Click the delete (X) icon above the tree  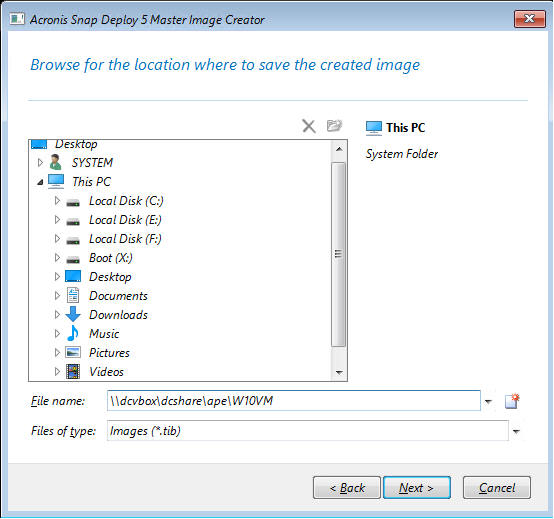(309, 126)
